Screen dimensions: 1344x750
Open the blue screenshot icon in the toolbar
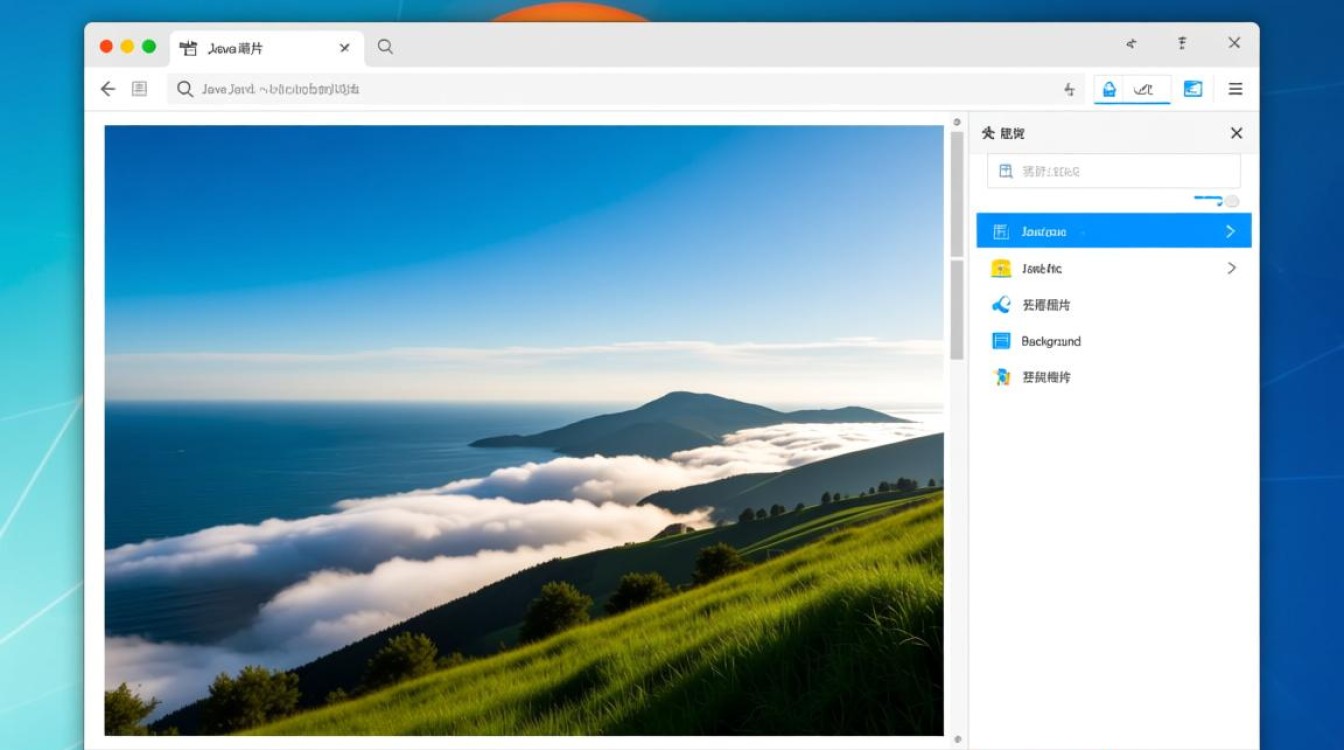coord(1193,89)
